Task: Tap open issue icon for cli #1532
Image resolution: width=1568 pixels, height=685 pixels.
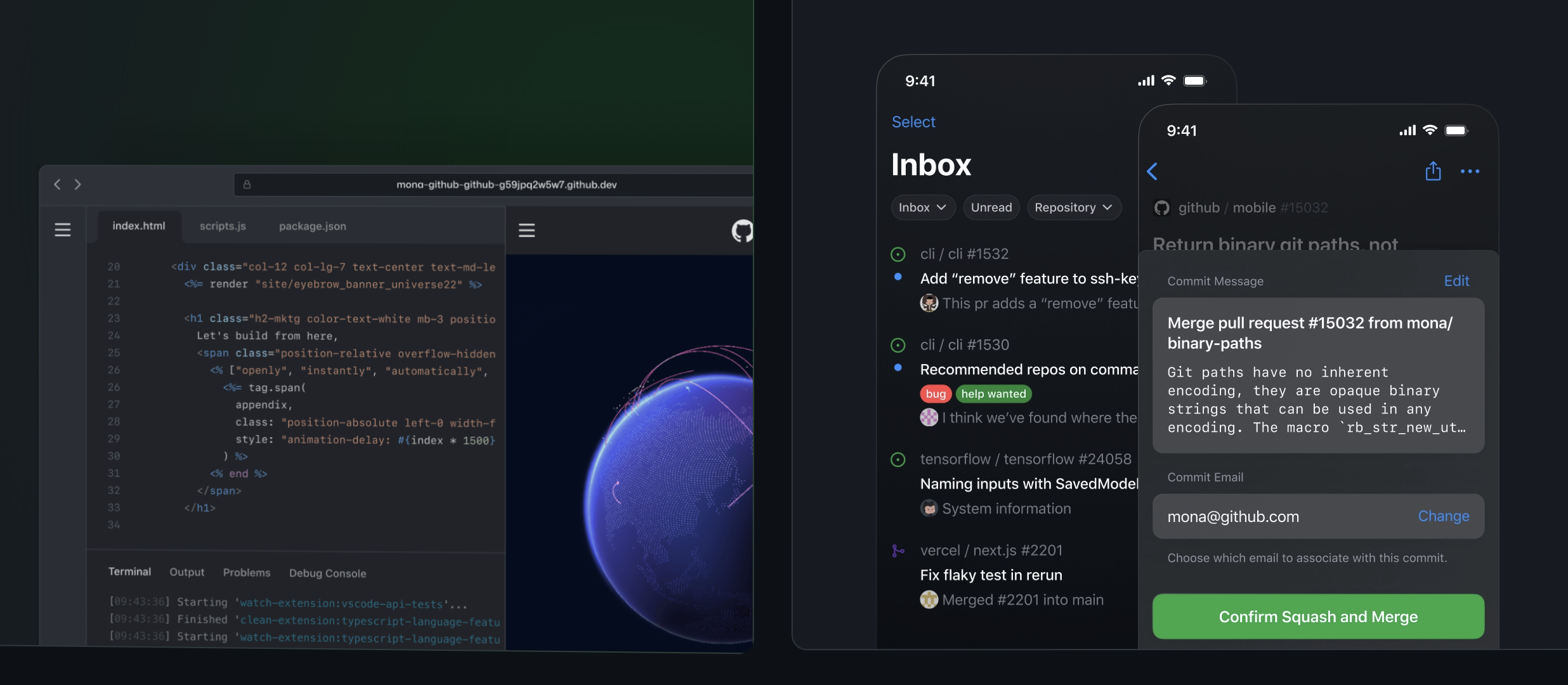Action: [898, 254]
